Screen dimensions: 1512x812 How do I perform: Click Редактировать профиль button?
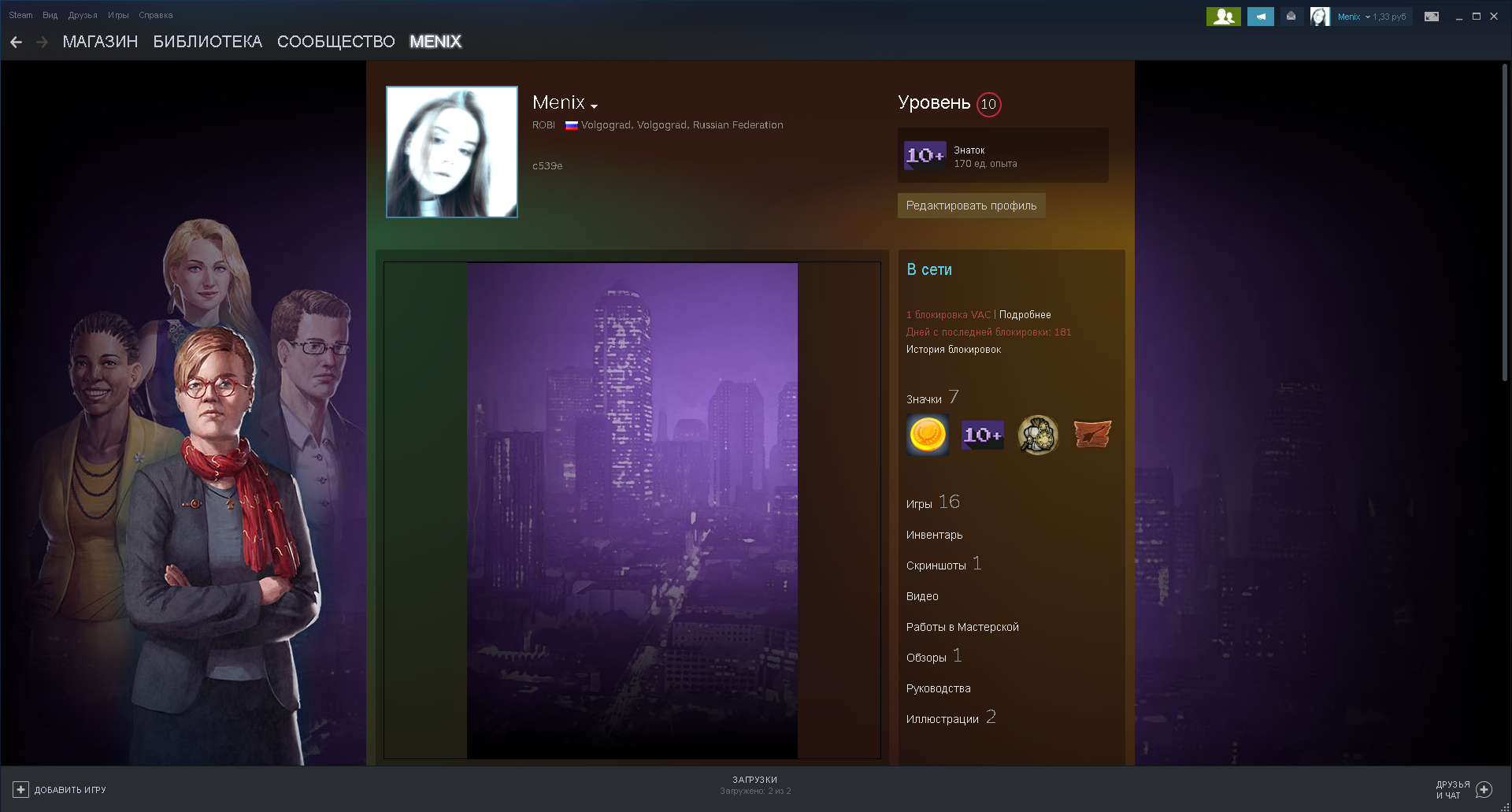pyautogui.click(x=971, y=206)
